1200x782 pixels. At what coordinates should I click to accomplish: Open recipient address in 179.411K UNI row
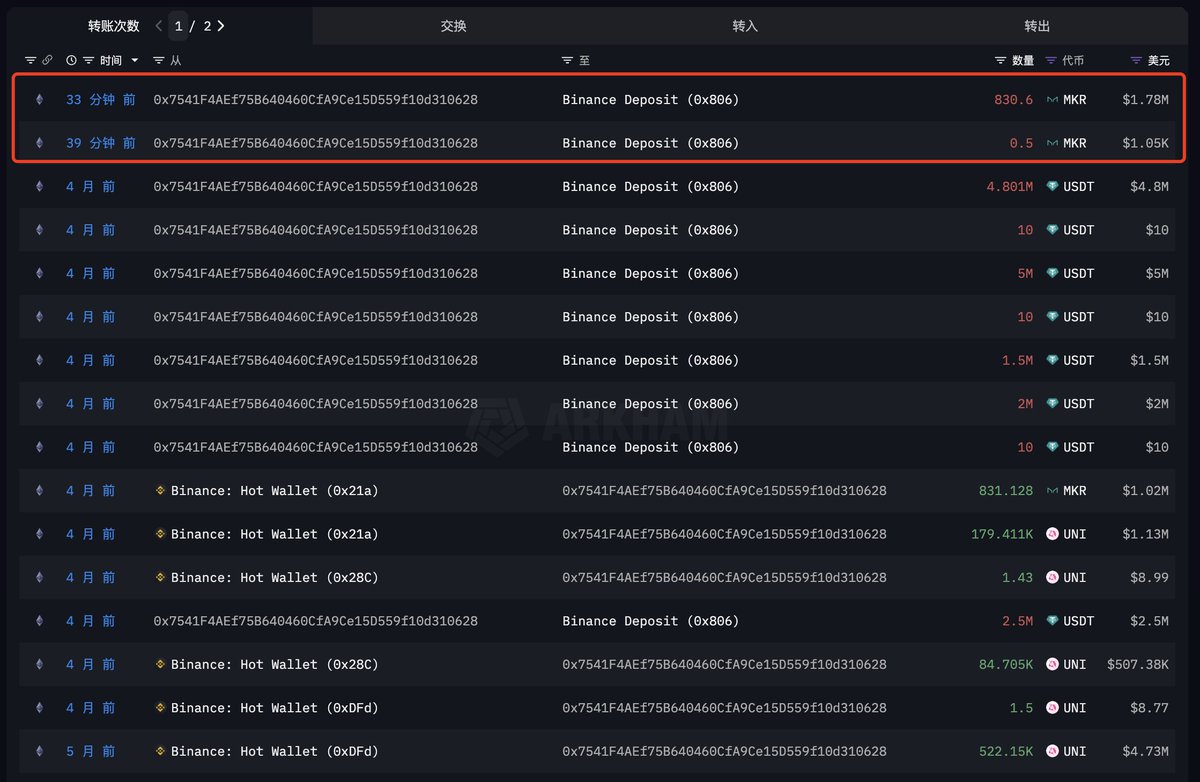tap(724, 534)
